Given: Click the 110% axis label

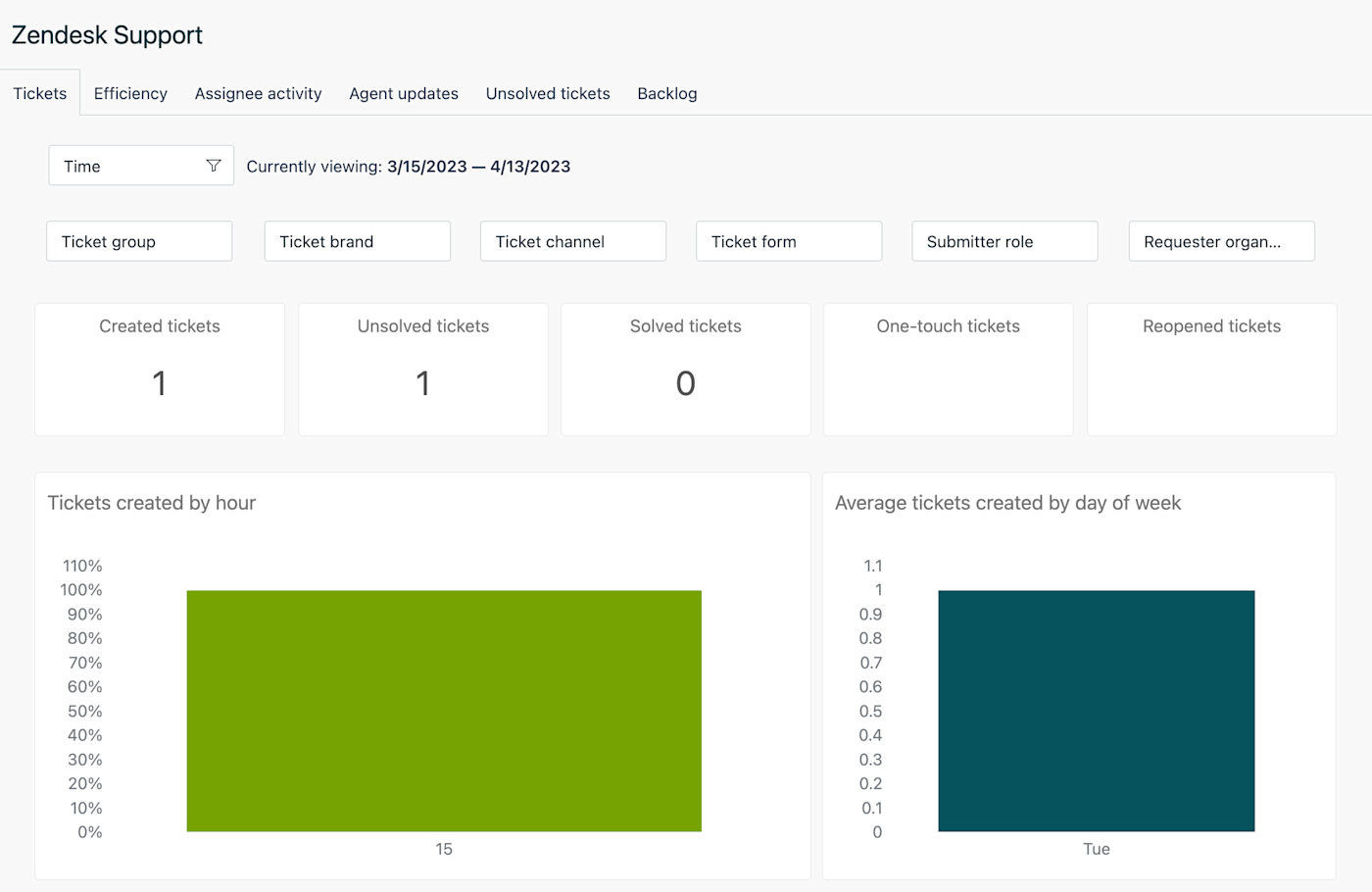Looking at the screenshot, I should pyautogui.click(x=82, y=566).
